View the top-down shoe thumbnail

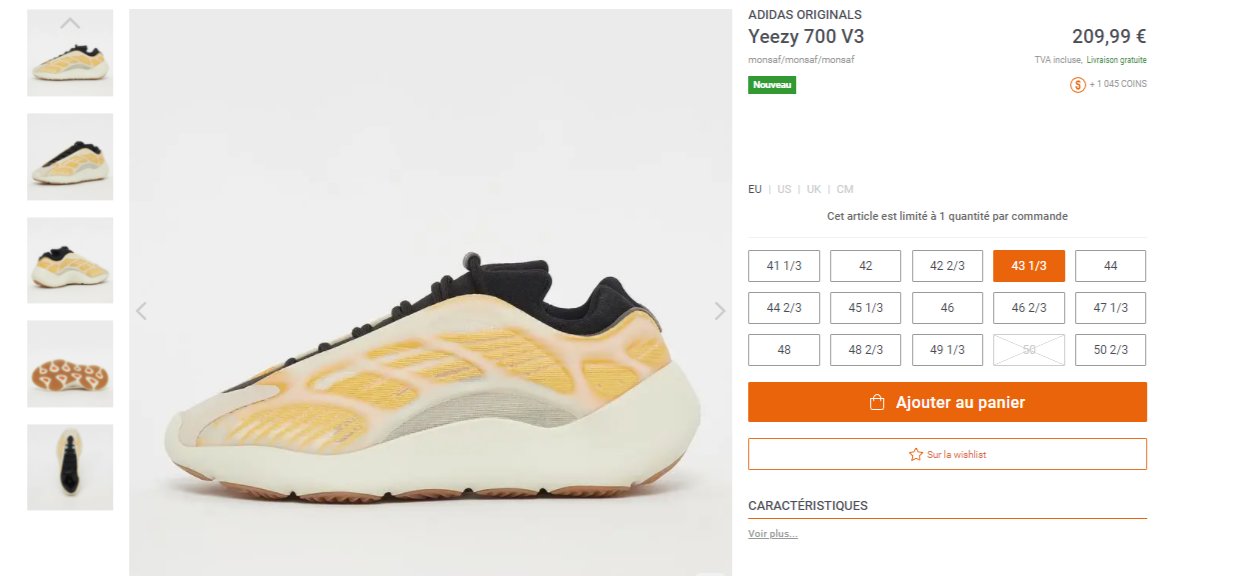point(70,467)
